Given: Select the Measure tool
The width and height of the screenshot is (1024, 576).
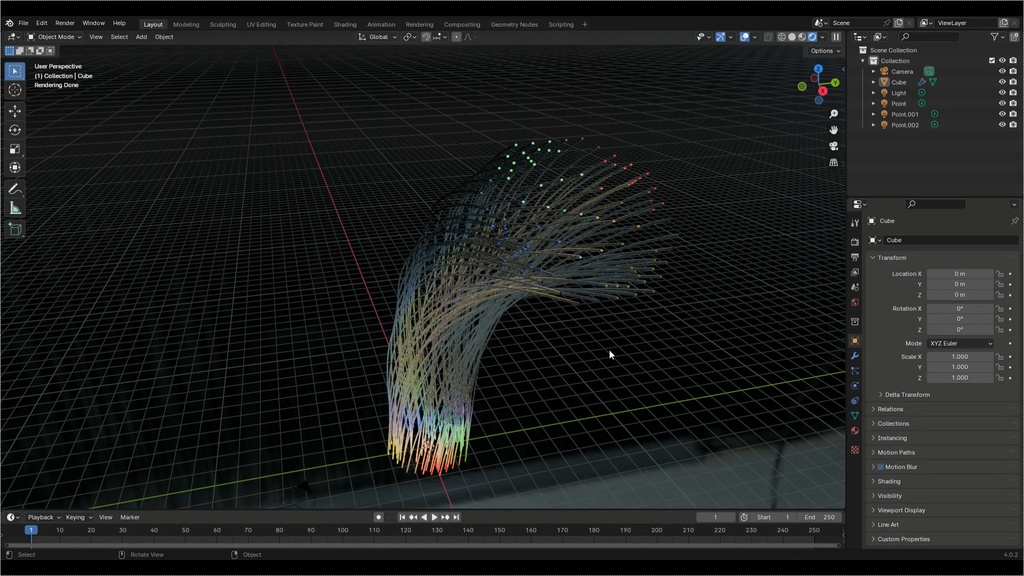Looking at the screenshot, I should coord(14,208).
